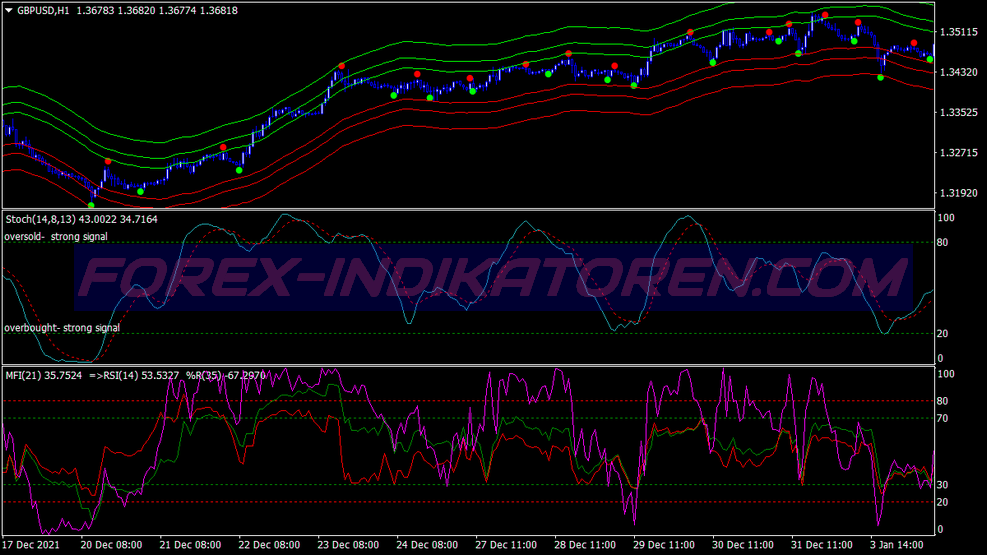Click the 70 level on MFI scale
987x555 pixels.
[942, 418]
